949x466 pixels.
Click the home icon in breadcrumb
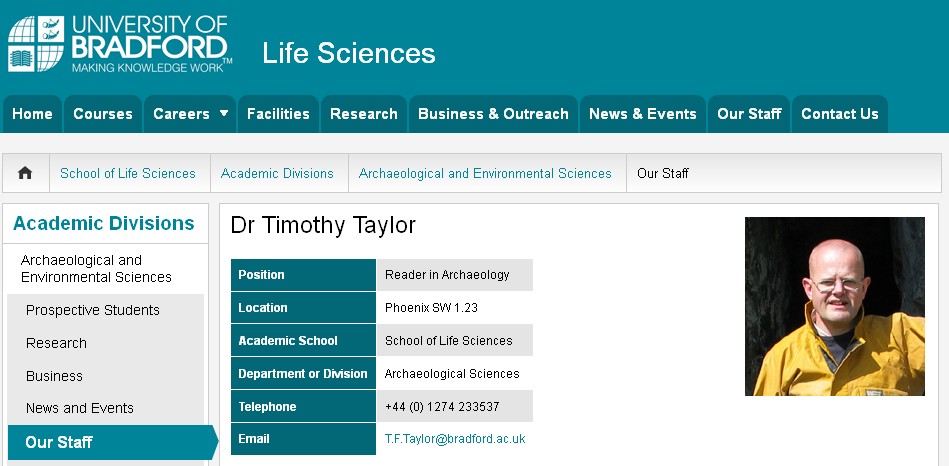tap(25, 173)
